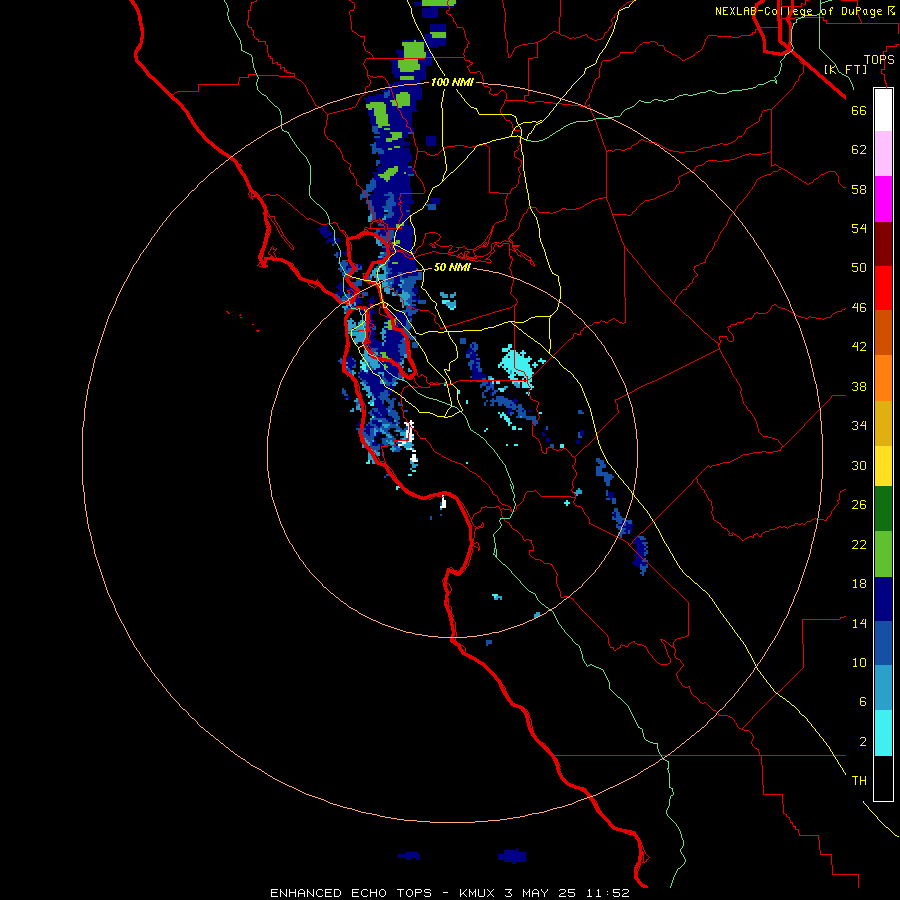Click the K FT units label
The height and width of the screenshot is (900, 900).
coord(845,69)
